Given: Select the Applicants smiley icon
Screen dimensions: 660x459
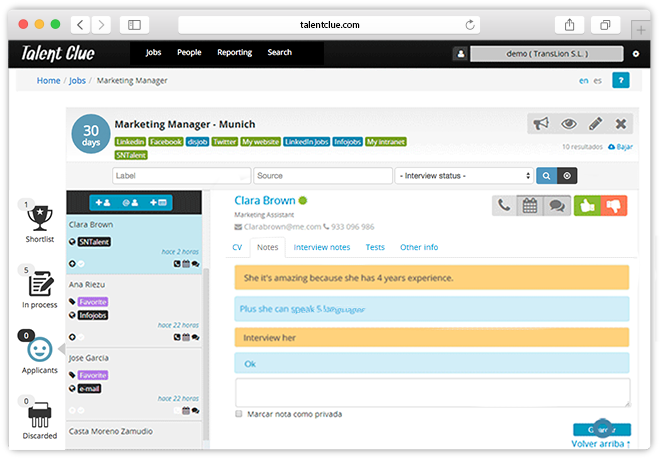Looking at the screenshot, I should (x=39, y=350).
